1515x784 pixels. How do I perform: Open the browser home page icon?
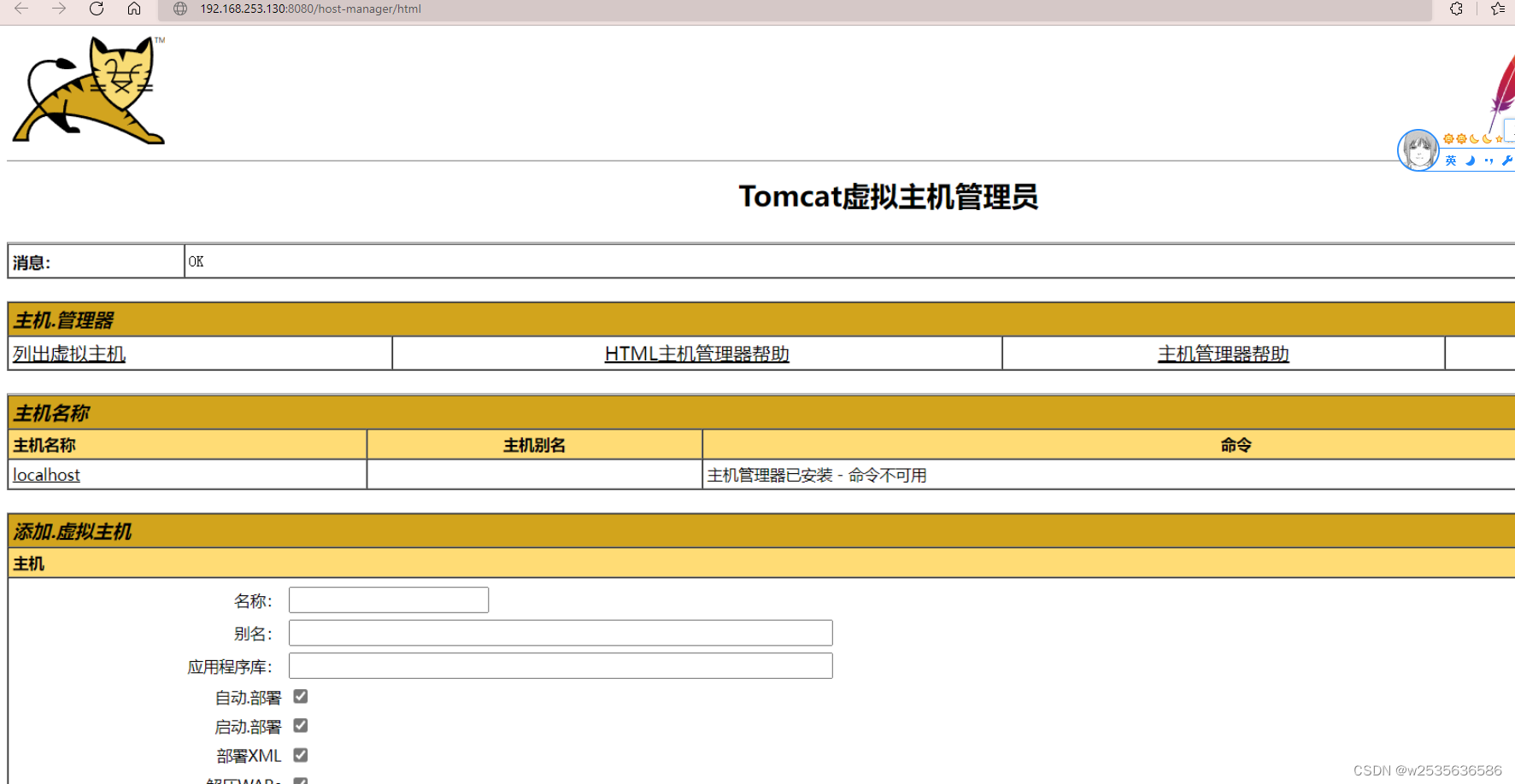[x=134, y=9]
